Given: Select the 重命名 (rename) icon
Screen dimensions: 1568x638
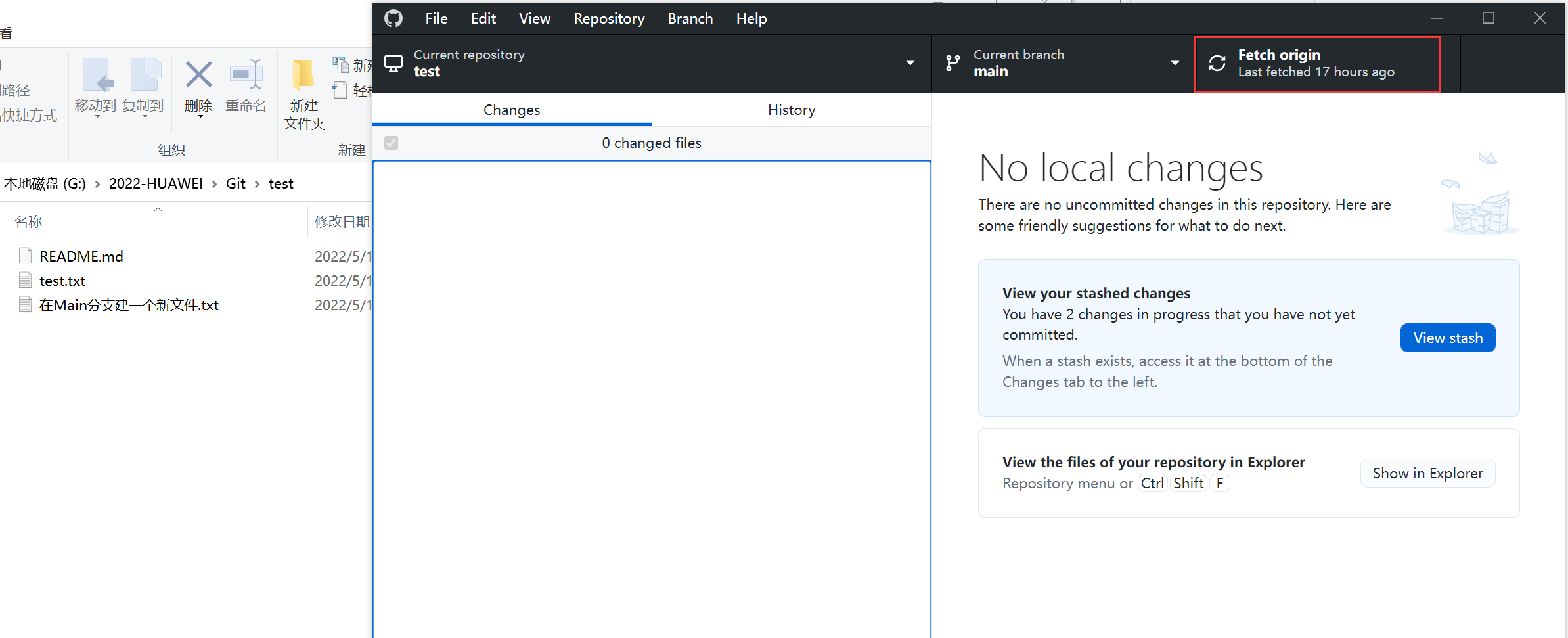Looking at the screenshot, I should click(x=246, y=74).
